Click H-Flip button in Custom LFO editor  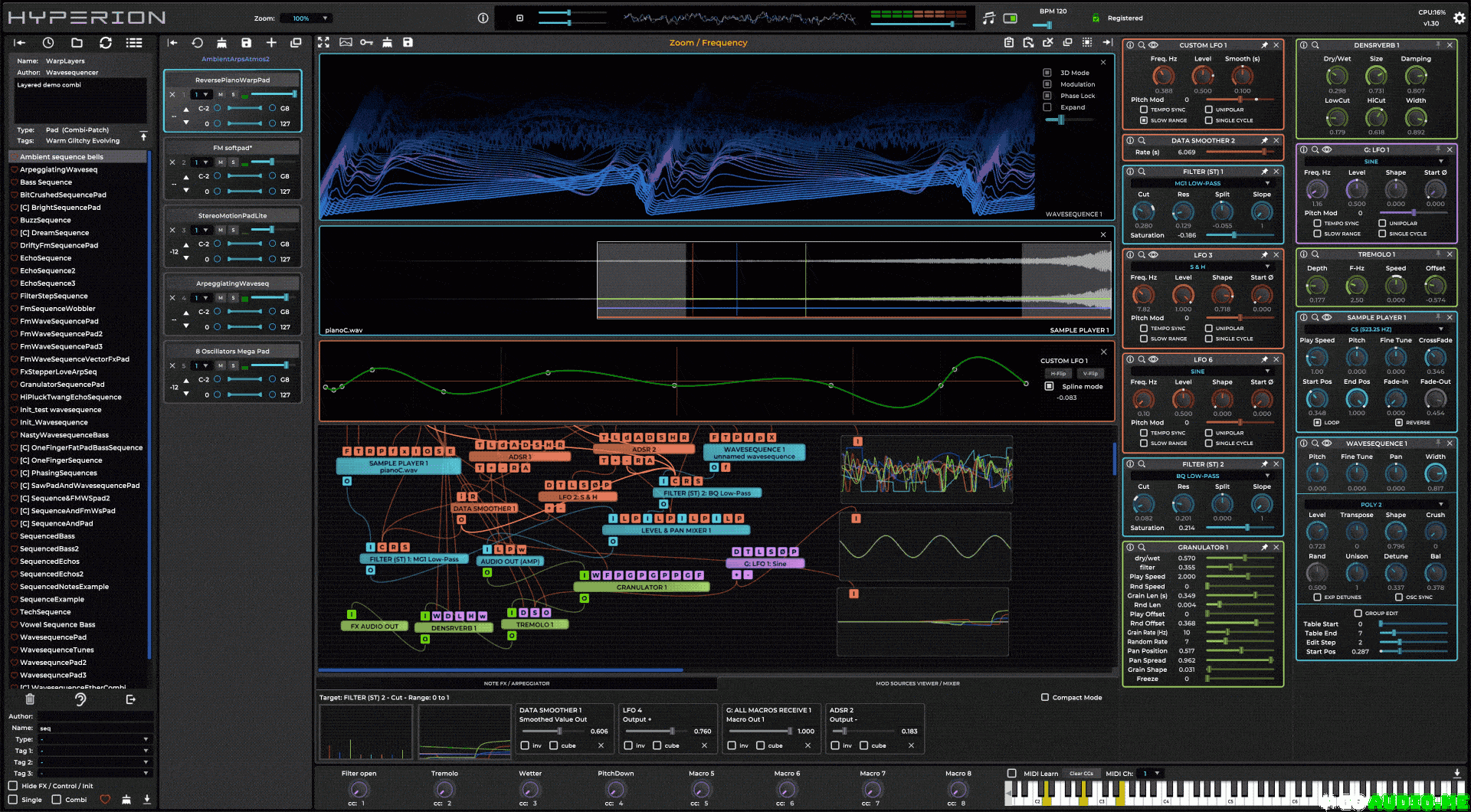(1058, 373)
